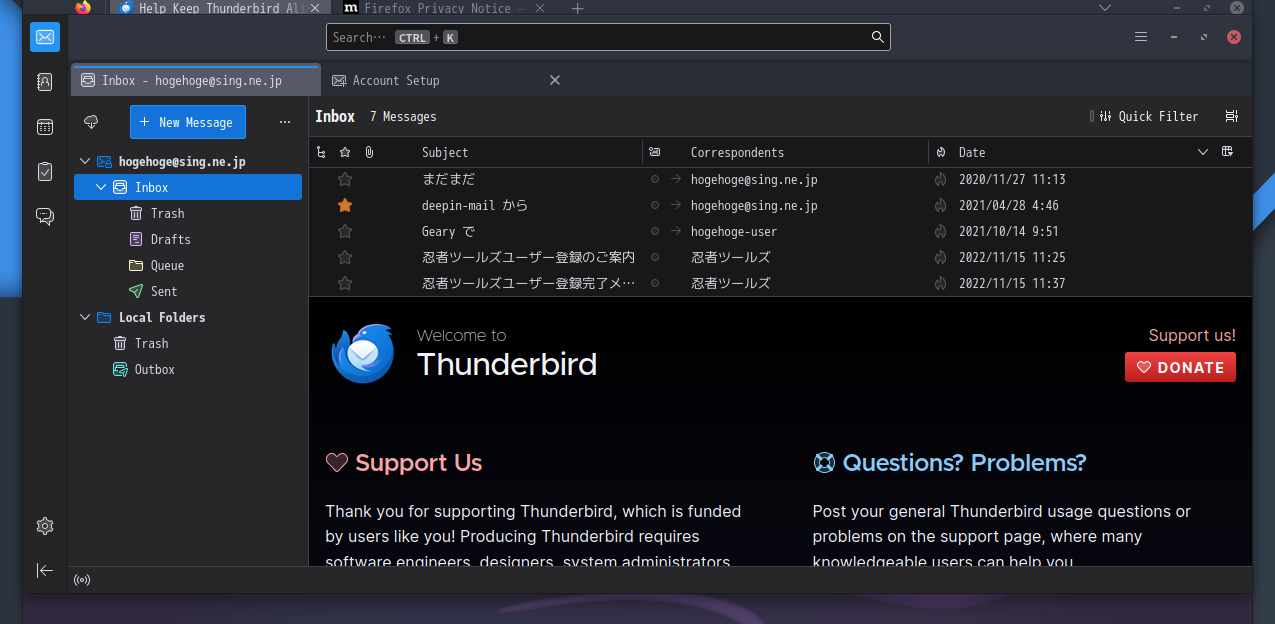The image size is (1275, 624).
Task: Star the Geary で message
Action: tap(345, 231)
